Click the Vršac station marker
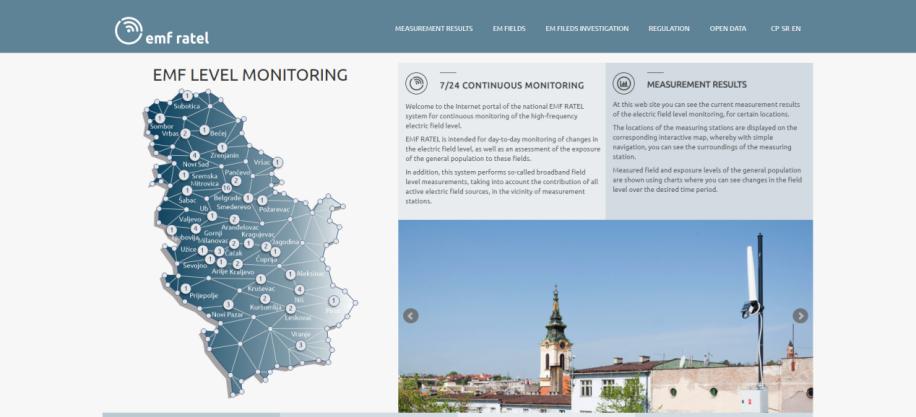The width and height of the screenshot is (916, 417). pyautogui.click(x=277, y=162)
